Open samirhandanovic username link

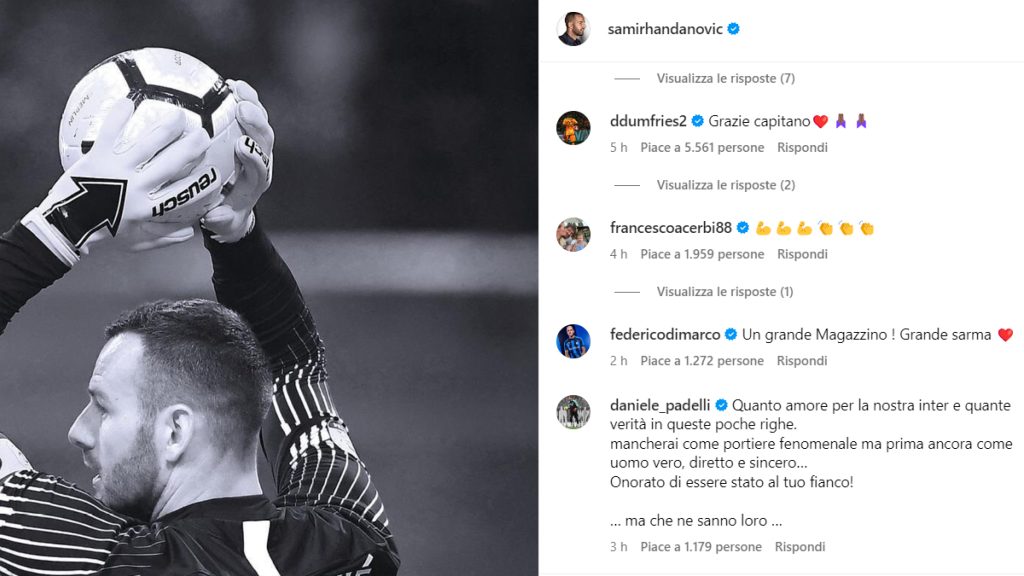point(665,29)
